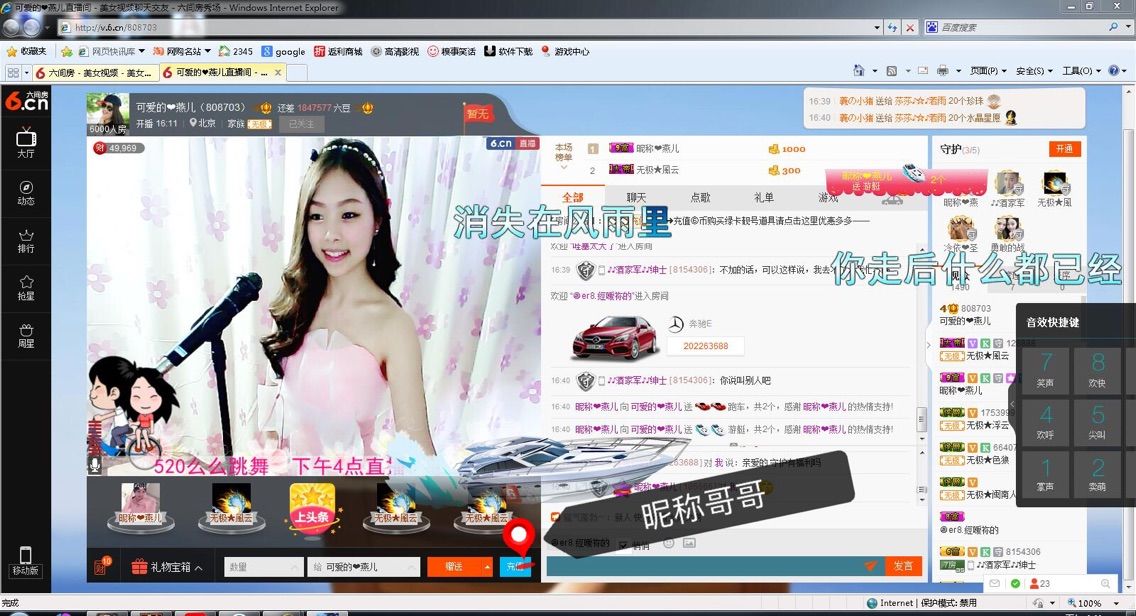Click the print icon in command bar
Screen dimensions: 1136x616
pyautogui.click(x=943, y=71)
